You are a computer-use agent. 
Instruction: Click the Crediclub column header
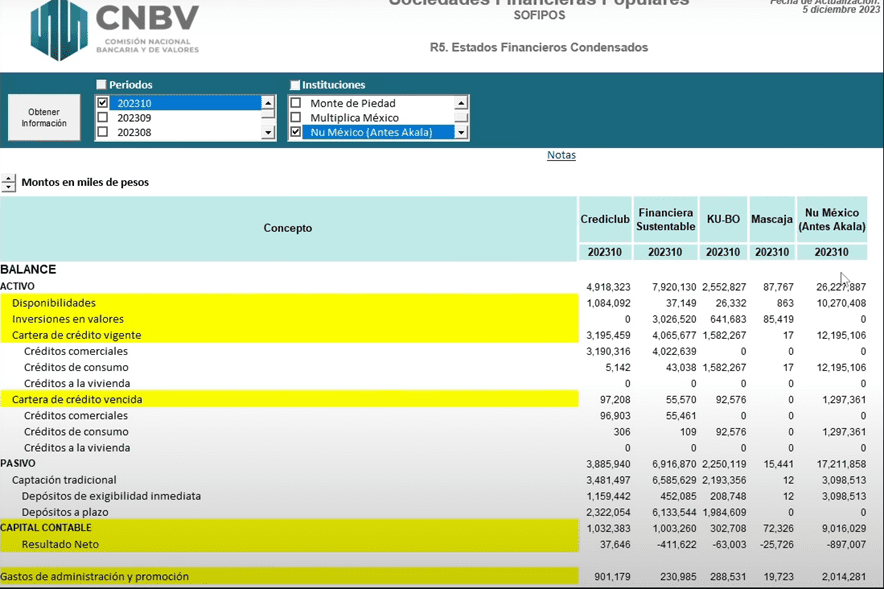pos(604,219)
